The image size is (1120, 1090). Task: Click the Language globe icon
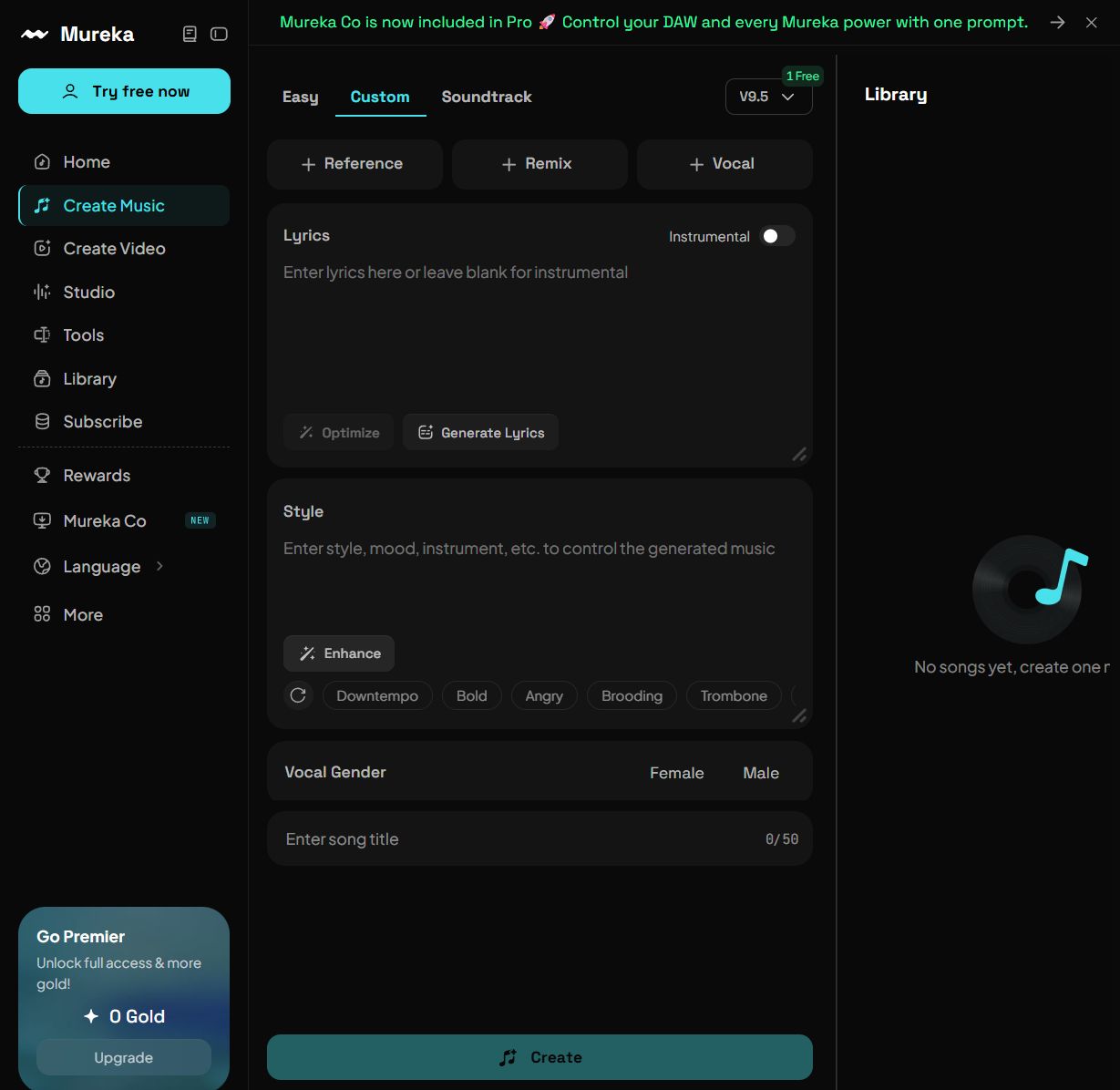coord(42,567)
